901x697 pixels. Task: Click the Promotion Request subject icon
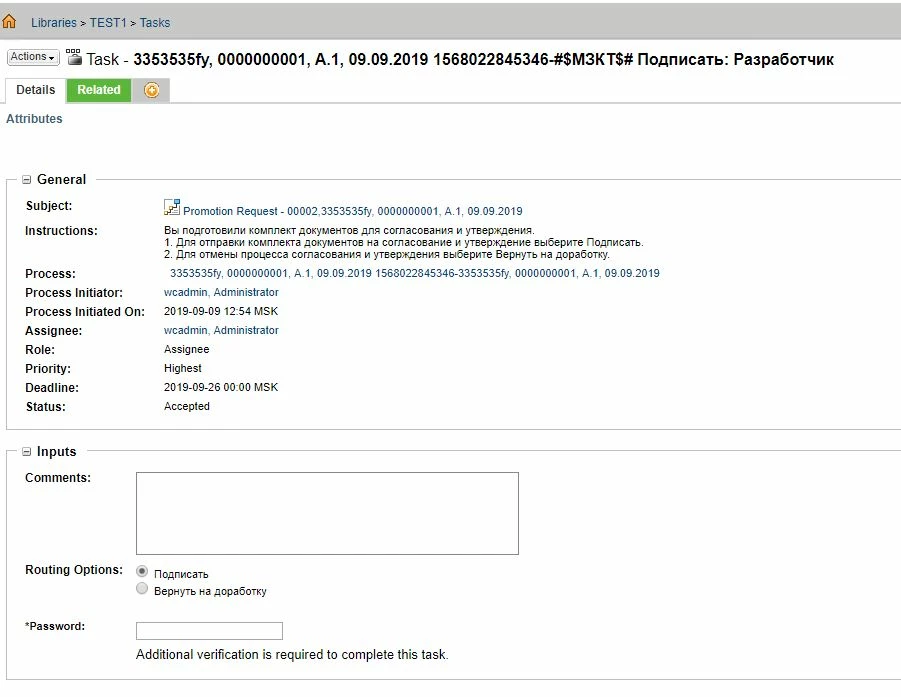[171, 207]
